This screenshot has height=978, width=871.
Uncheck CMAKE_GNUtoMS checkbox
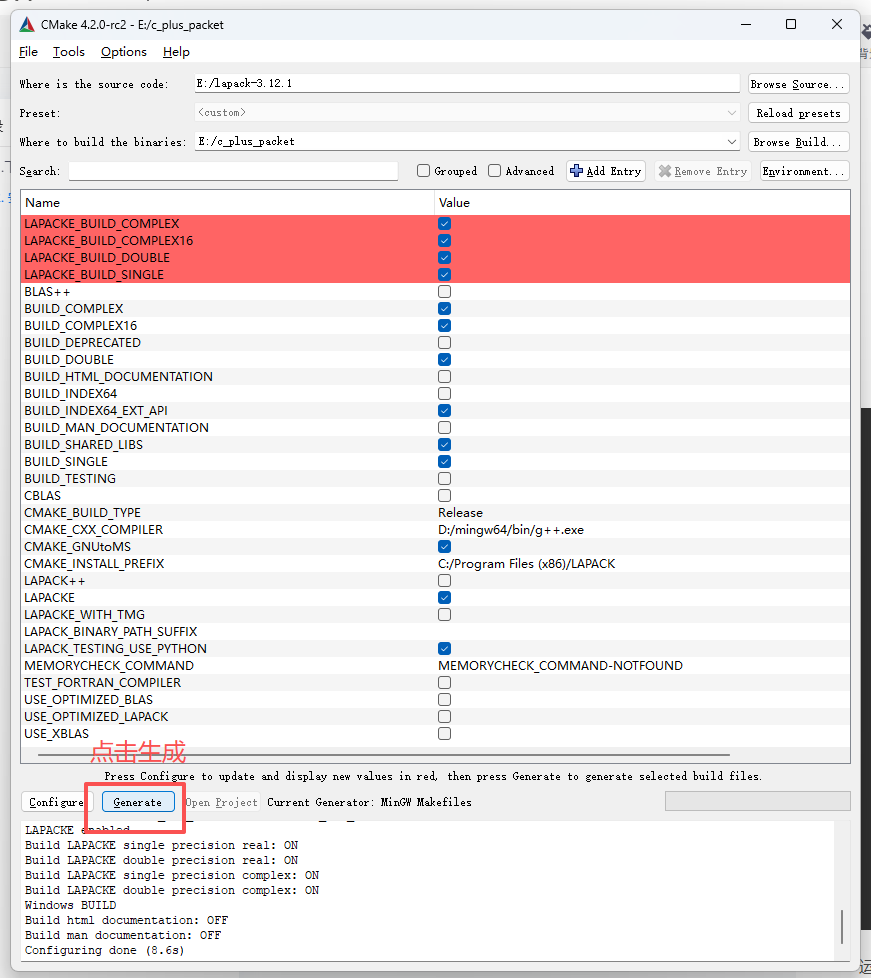click(444, 546)
